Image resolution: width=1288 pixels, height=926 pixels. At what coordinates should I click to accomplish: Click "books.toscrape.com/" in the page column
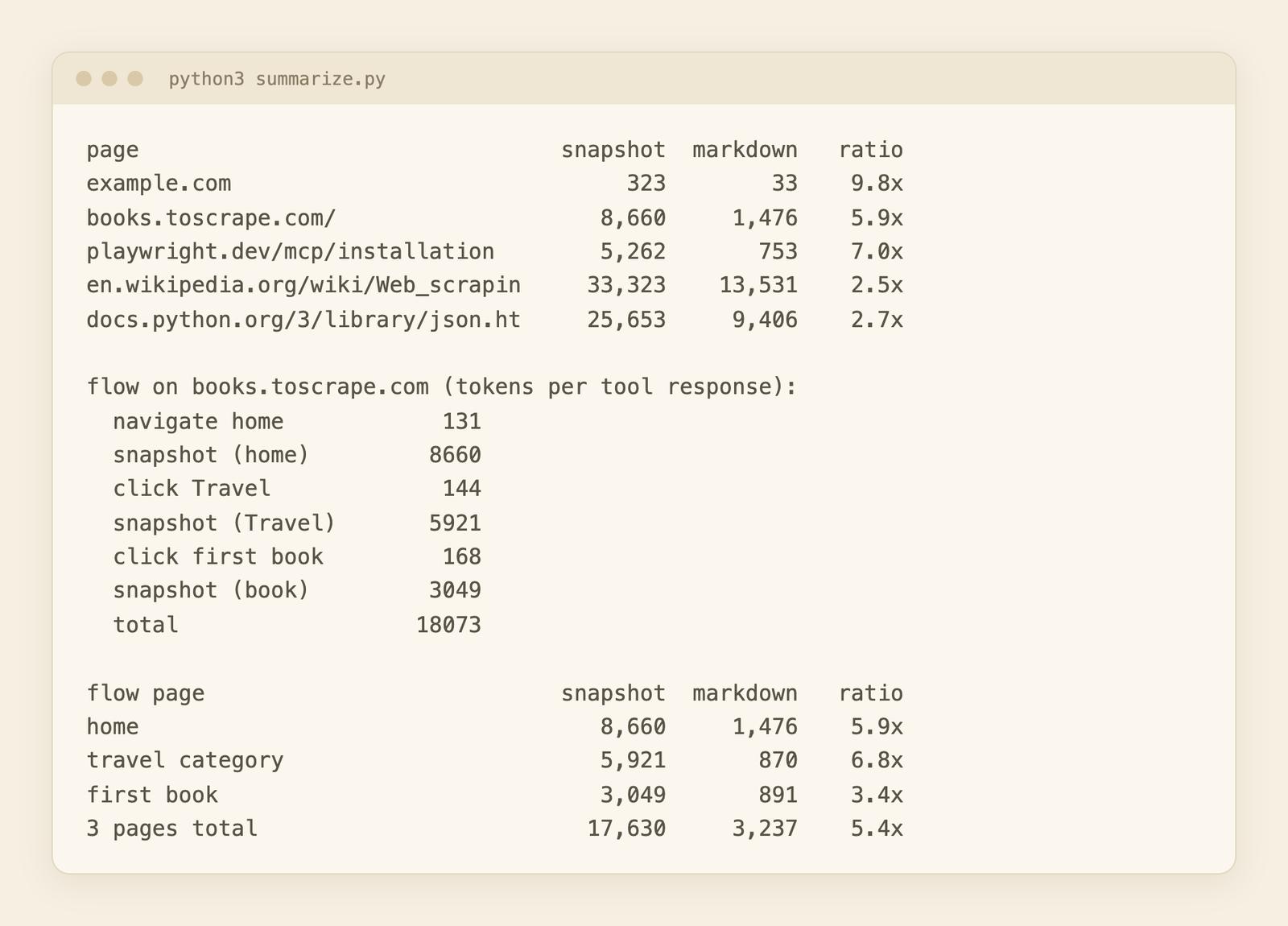click(211, 218)
